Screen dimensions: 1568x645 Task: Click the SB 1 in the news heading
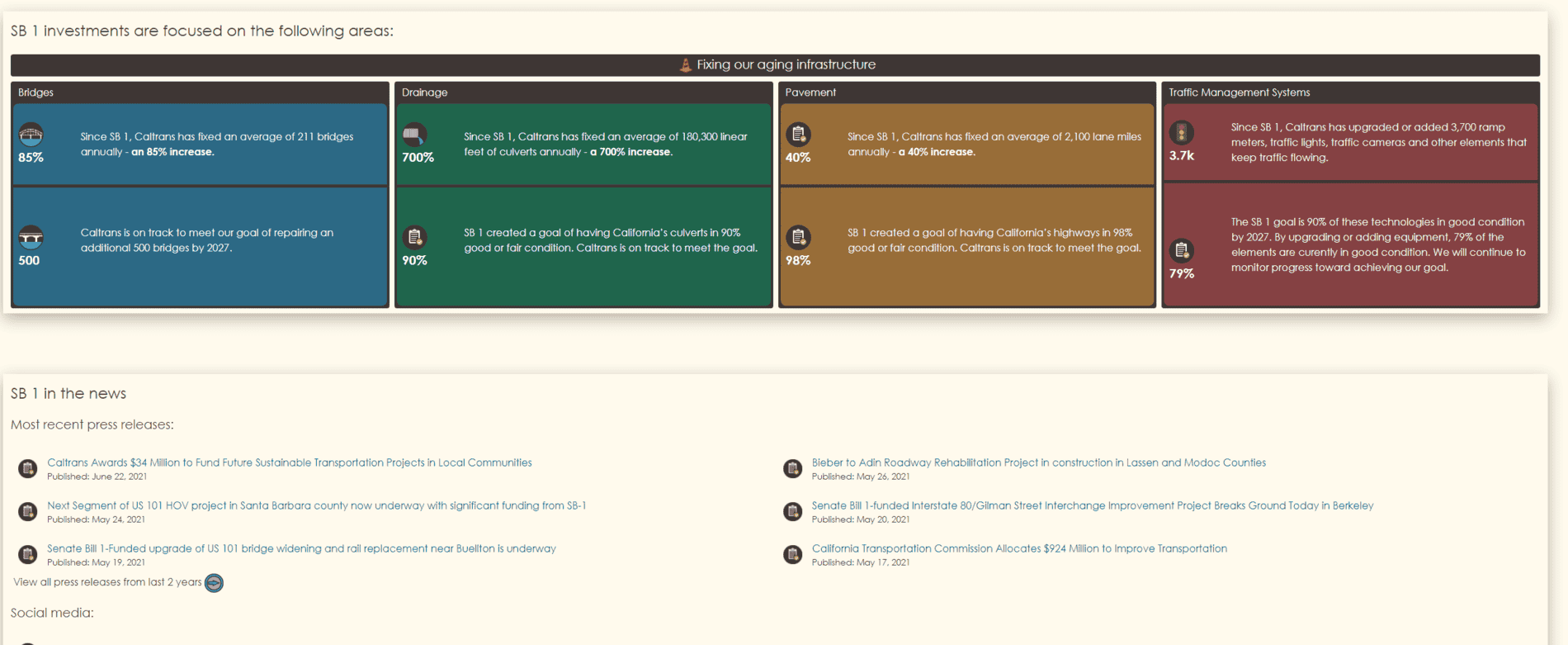tap(68, 393)
